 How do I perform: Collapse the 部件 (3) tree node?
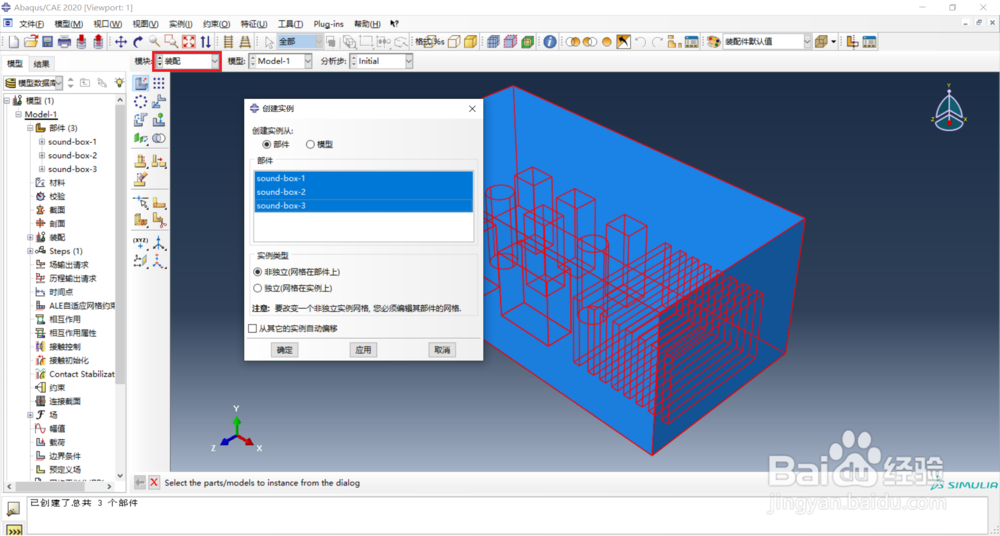[x=30, y=128]
